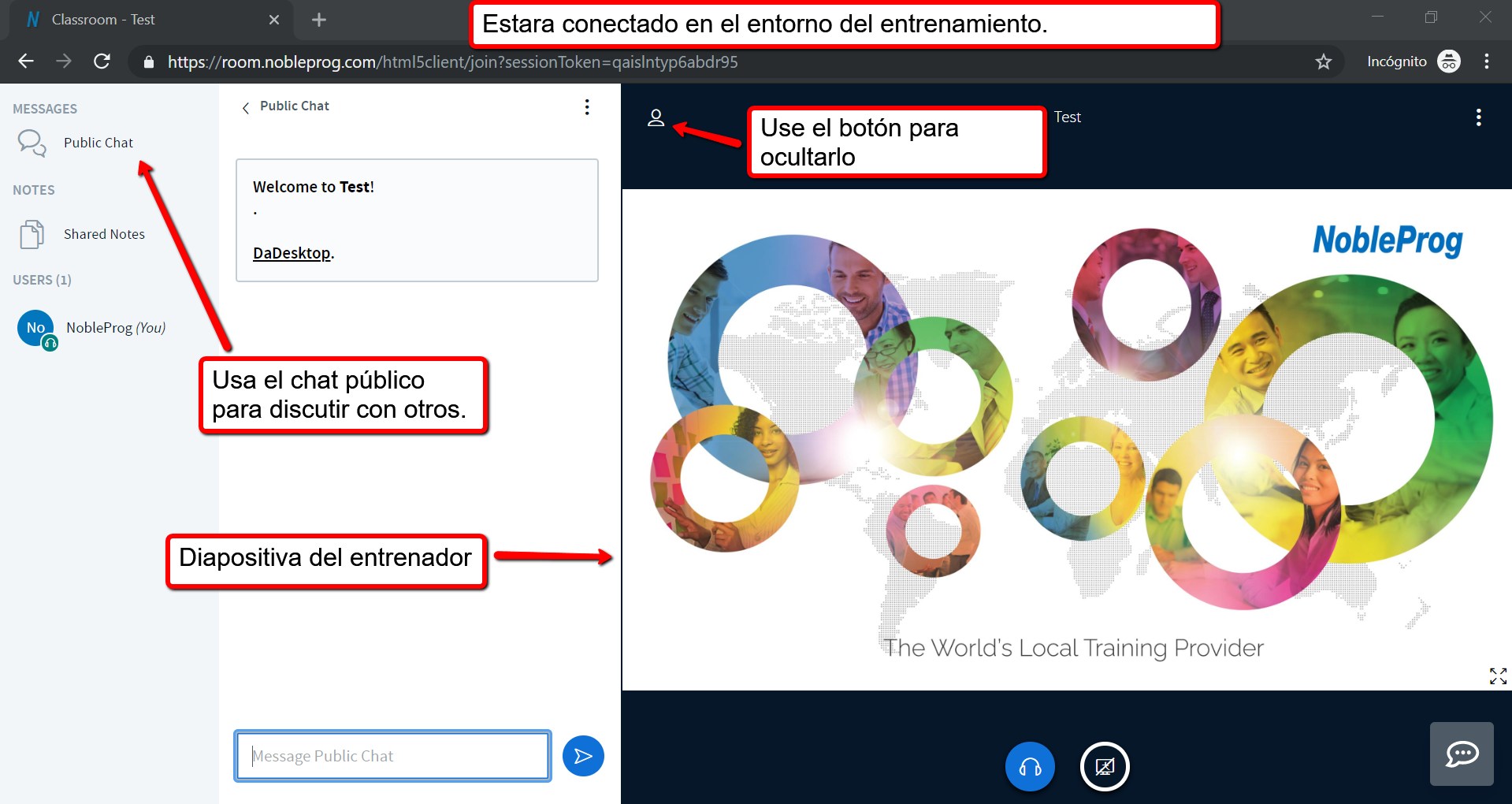Open Shared Notes
Image resolution: width=1512 pixels, height=804 pixels.
[104, 234]
